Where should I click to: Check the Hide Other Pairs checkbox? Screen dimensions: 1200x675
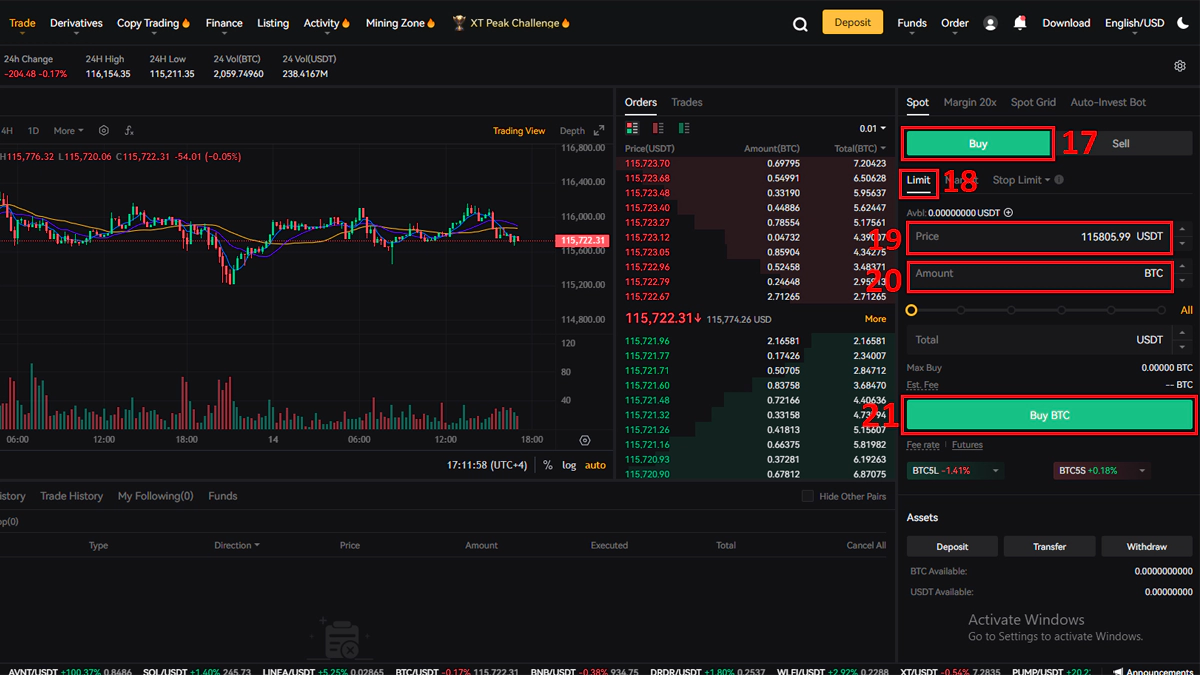pyautogui.click(x=808, y=496)
